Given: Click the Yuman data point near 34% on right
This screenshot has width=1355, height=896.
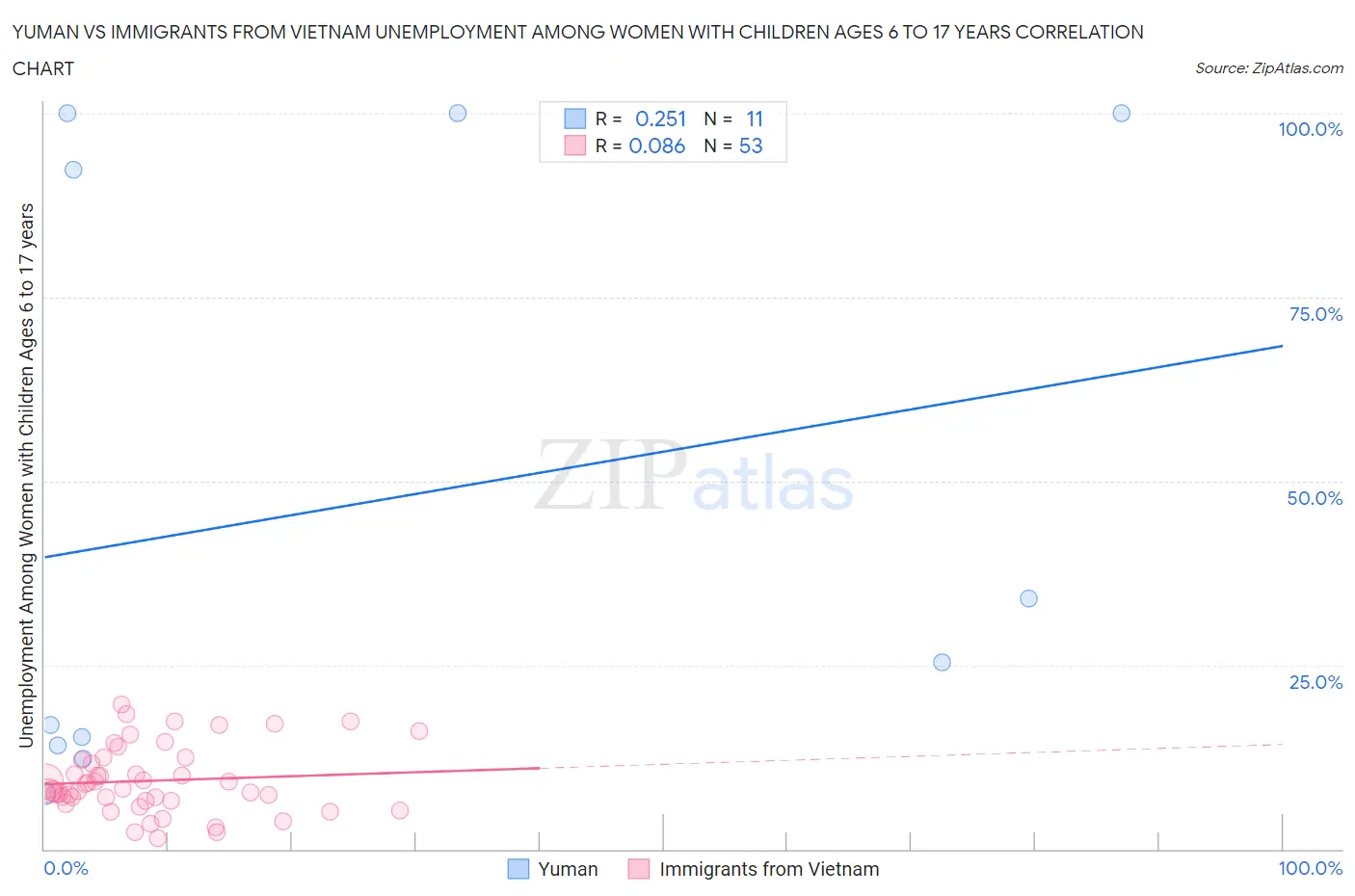Looking at the screenshot, I should click(x=1028, y=598).
